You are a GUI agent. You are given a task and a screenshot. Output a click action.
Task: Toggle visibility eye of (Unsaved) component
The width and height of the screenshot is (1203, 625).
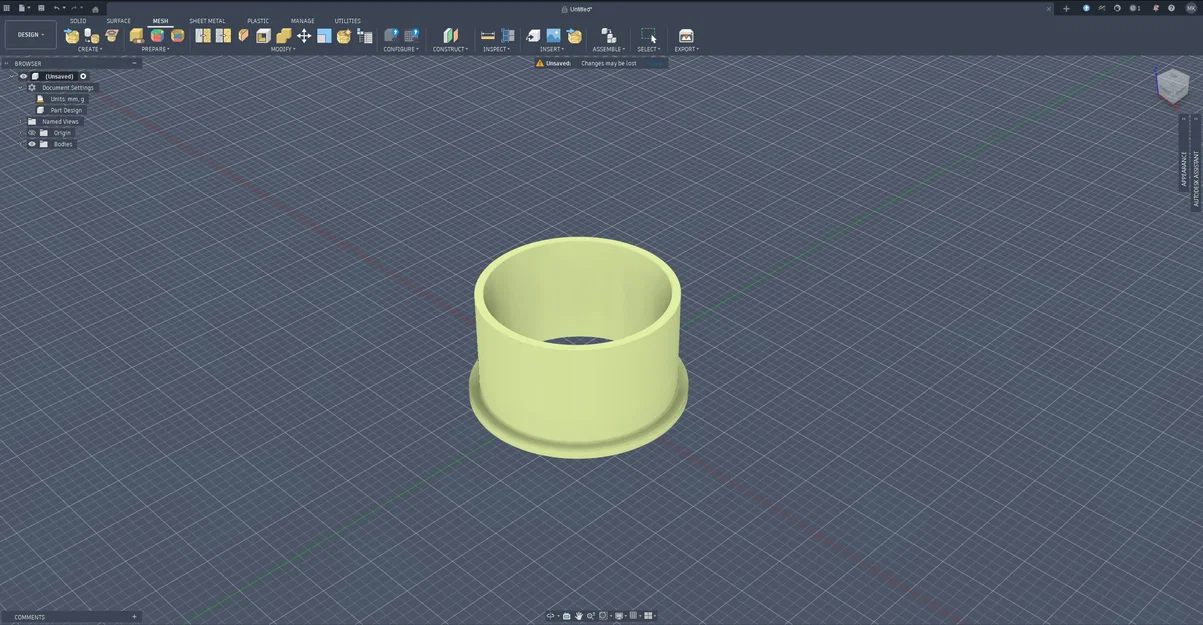pyautogui.click(x=23, y=76)
